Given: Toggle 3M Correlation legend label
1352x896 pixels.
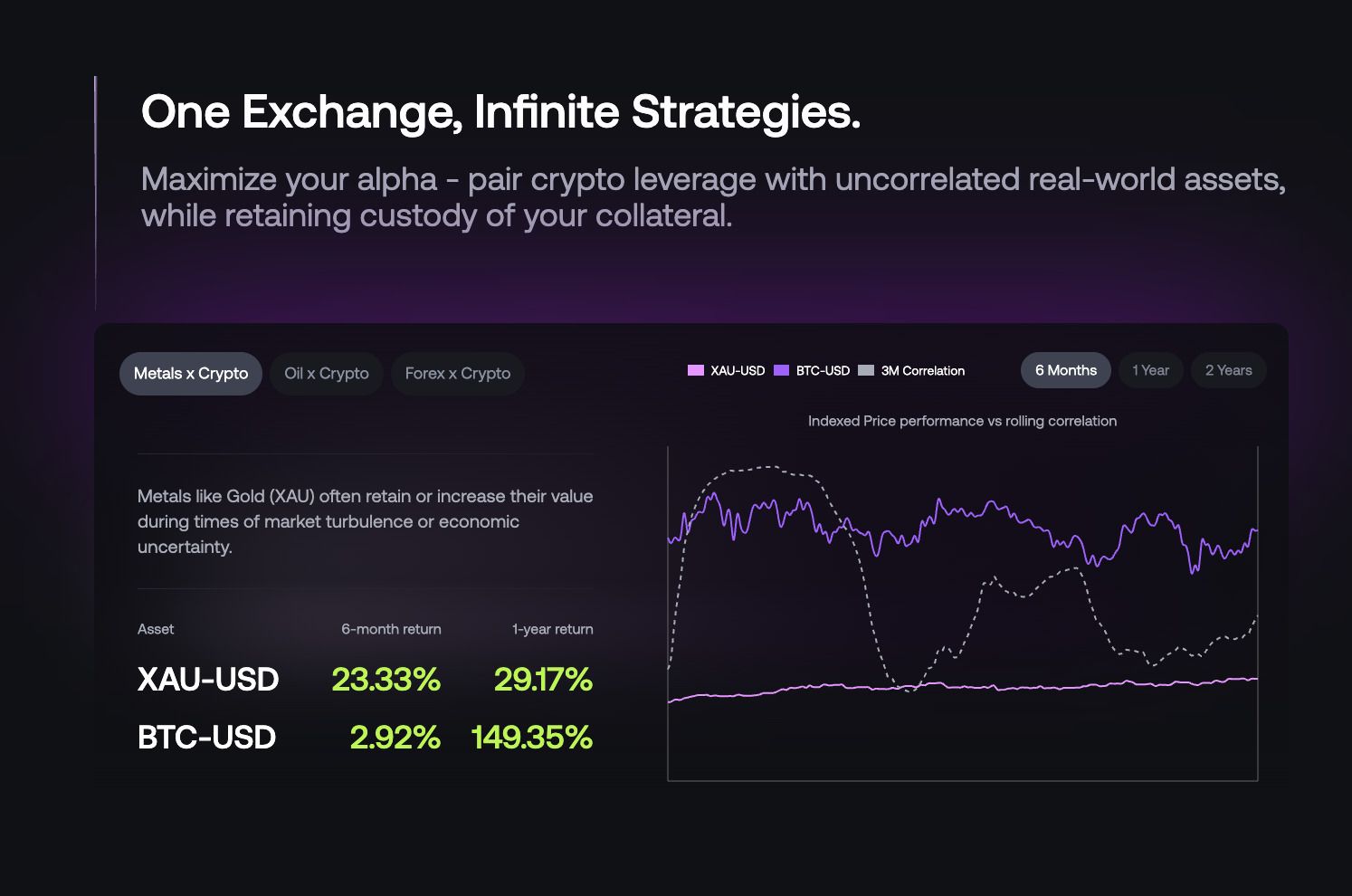Looking at the screenshot, I should 923,371.
